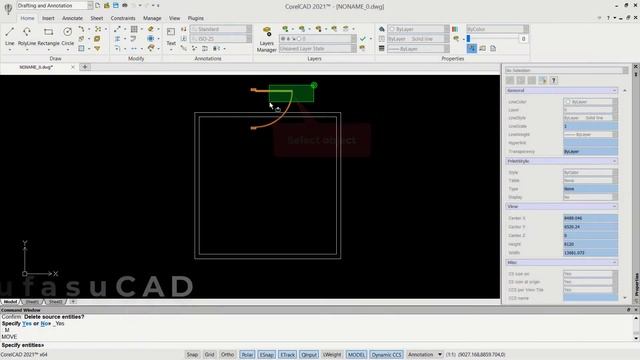Toggle Ortho mode in the status bar
This screenshot has width=640, height=360.
[x=227, y=354]
